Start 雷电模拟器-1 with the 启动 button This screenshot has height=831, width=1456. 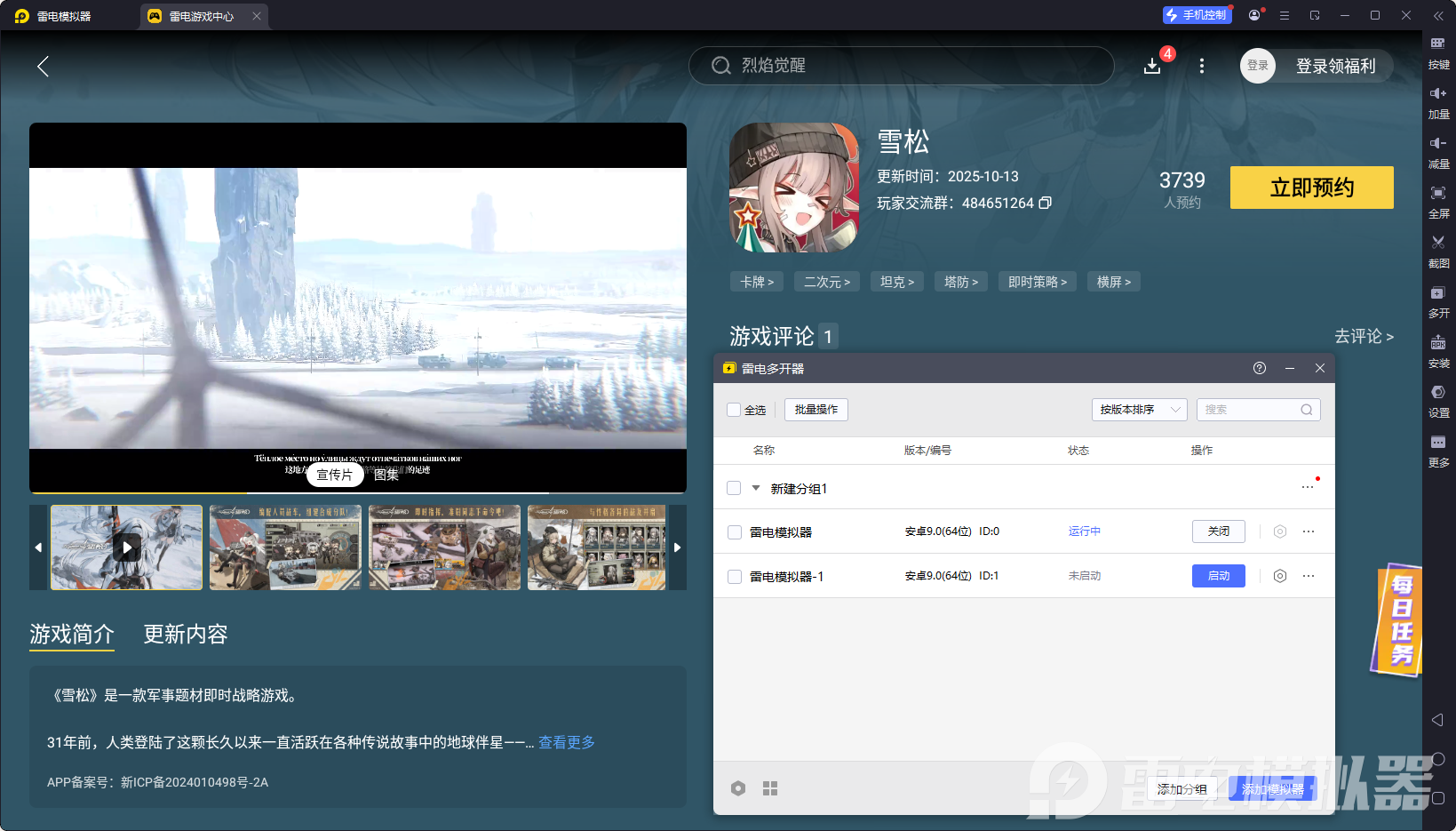1218,575
